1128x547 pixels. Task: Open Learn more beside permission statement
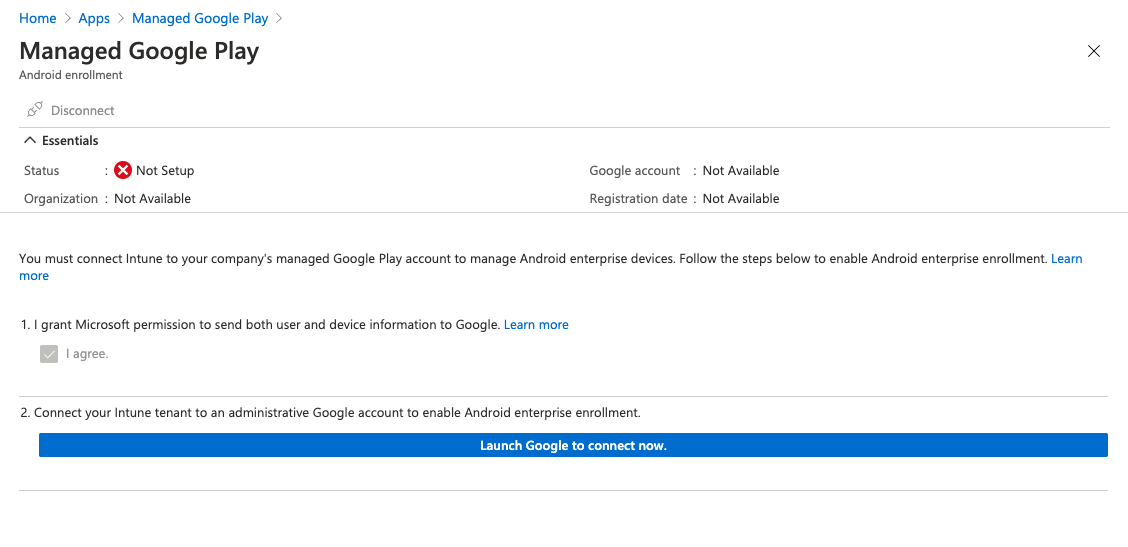(x=536, y=325)
